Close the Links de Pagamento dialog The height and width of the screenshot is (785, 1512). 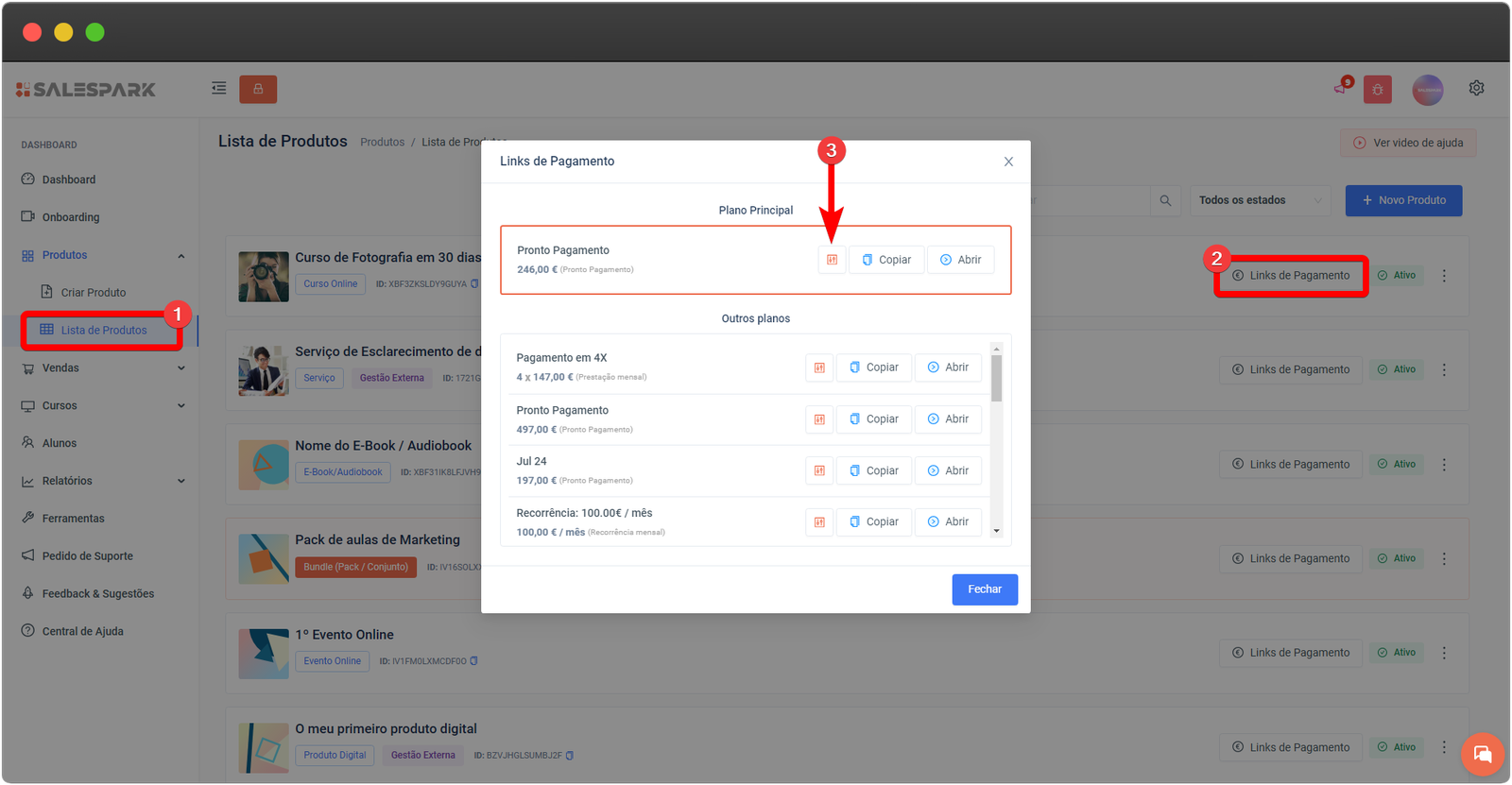(x=1008, y=162)
